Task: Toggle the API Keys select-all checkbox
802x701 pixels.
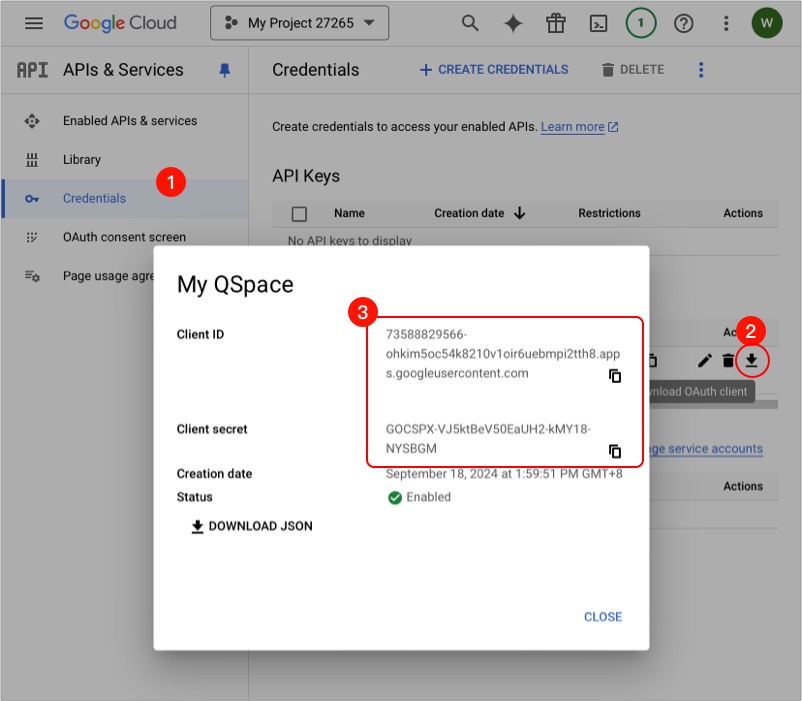Action: [x=299, y=213]
